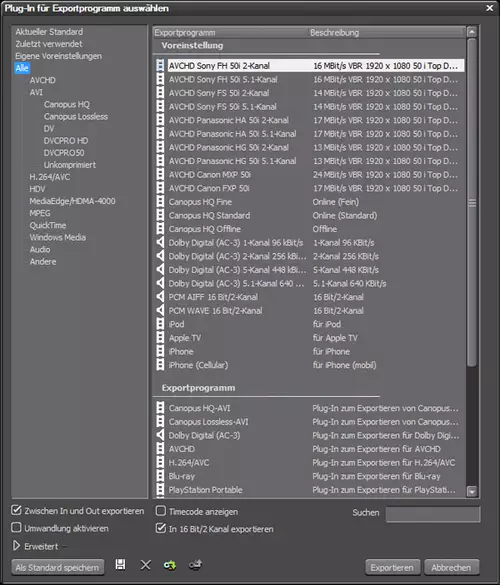Screen dimensions: 500x585
Task: Click Beschreibung column header
Action: point(387,33)
